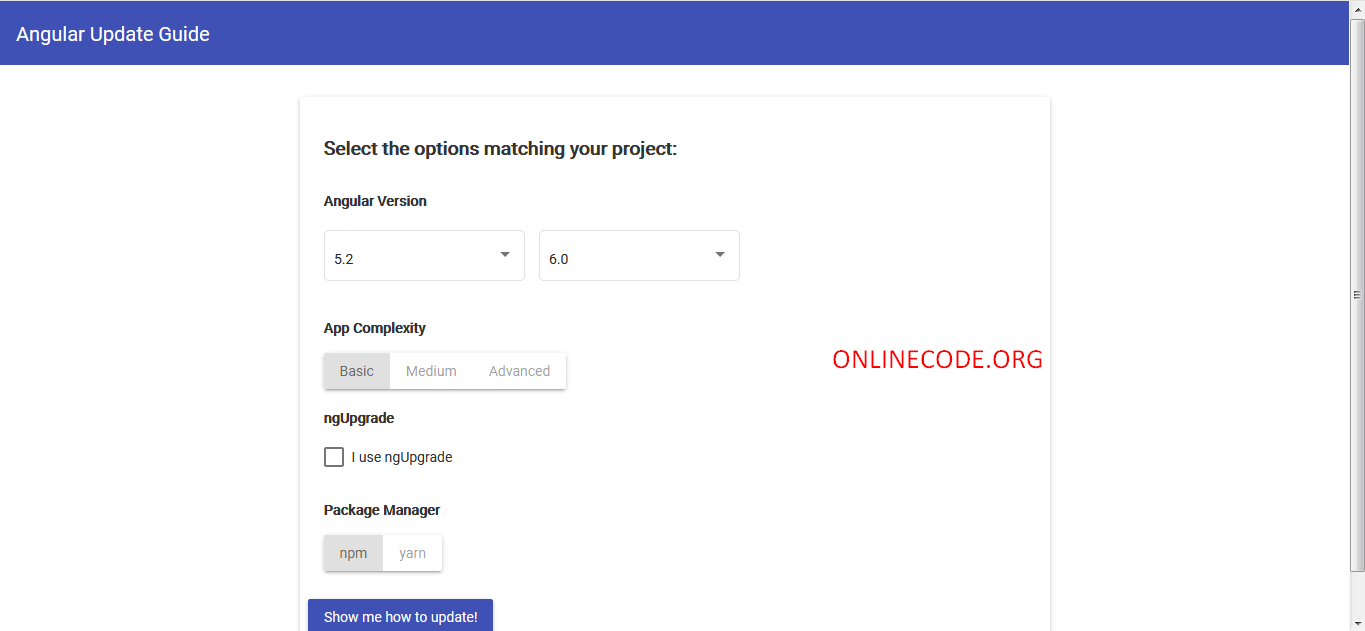Click the "Show me how to update!" button
Image resolution: width=1365 pixels, height=631 pixels.
(x=400, y=616)
